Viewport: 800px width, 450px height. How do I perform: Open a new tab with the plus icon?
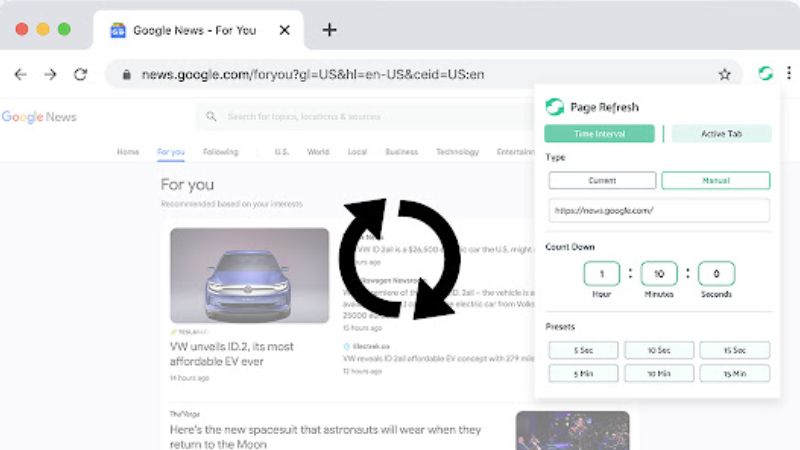pos(330,30)
